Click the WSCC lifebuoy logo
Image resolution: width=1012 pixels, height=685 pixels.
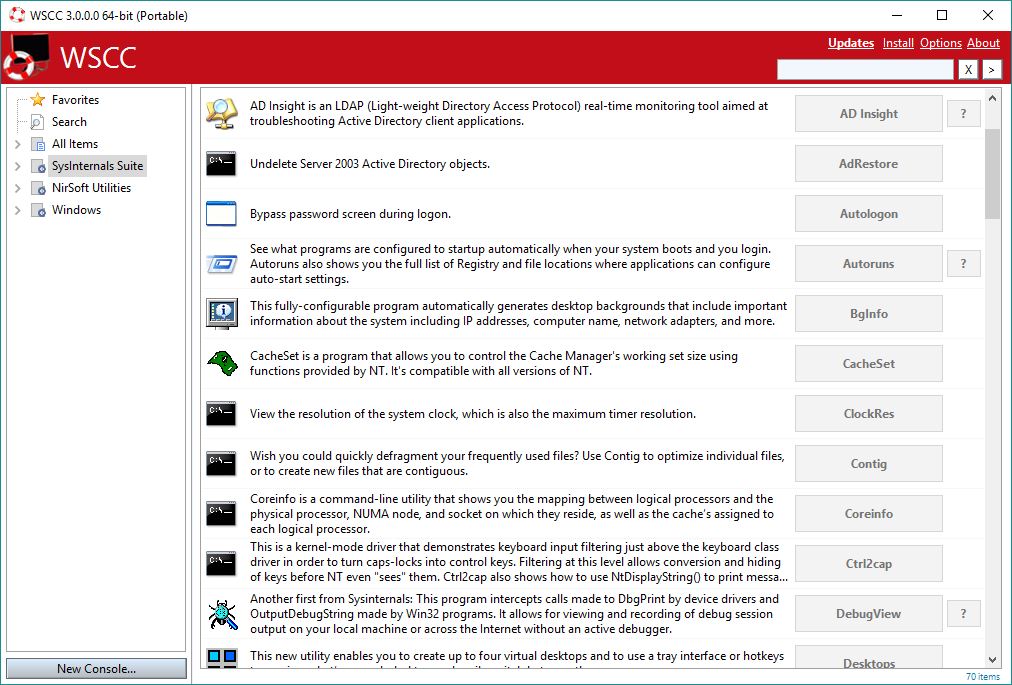pyautogui.click(x=26, y=57)
